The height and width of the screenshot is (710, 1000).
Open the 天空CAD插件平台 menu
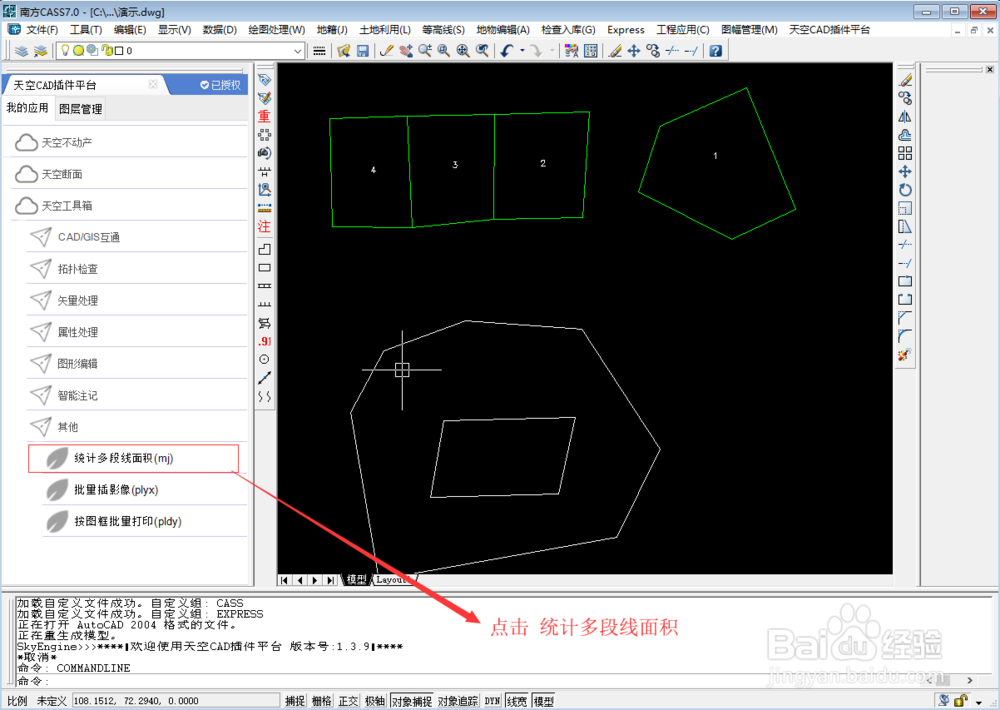click(x=830, y=30)
